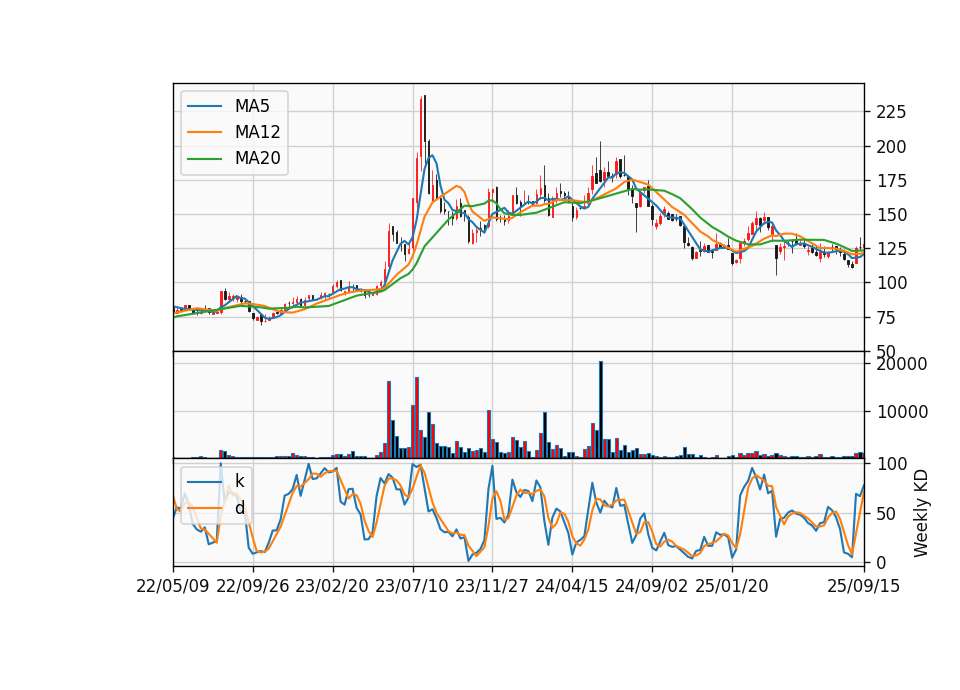960x690 pixels.
Task: Click the 22/05/09 date tick label
Action: [173, 586]
